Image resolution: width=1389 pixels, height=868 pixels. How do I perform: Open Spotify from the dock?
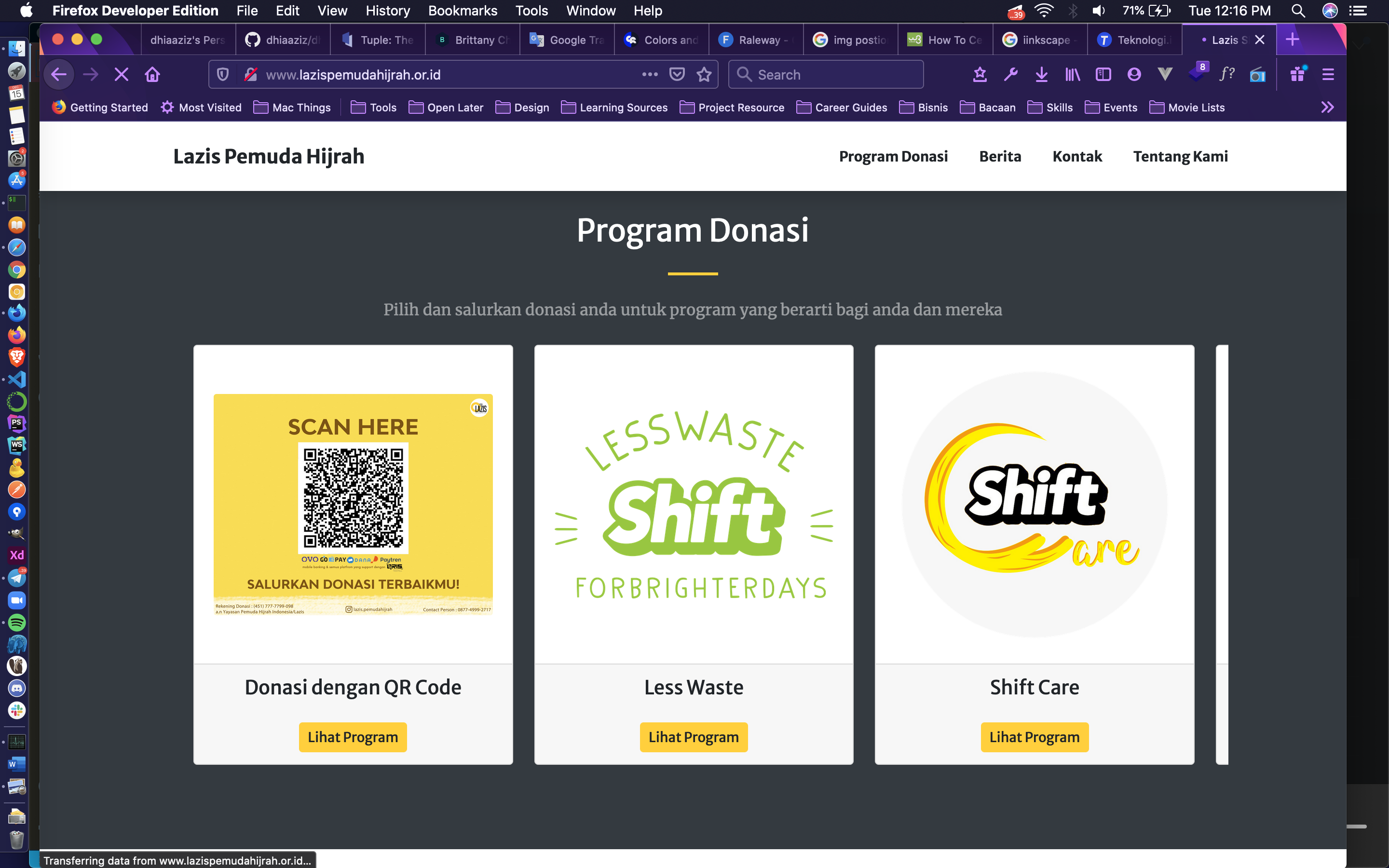pos(17,622)
